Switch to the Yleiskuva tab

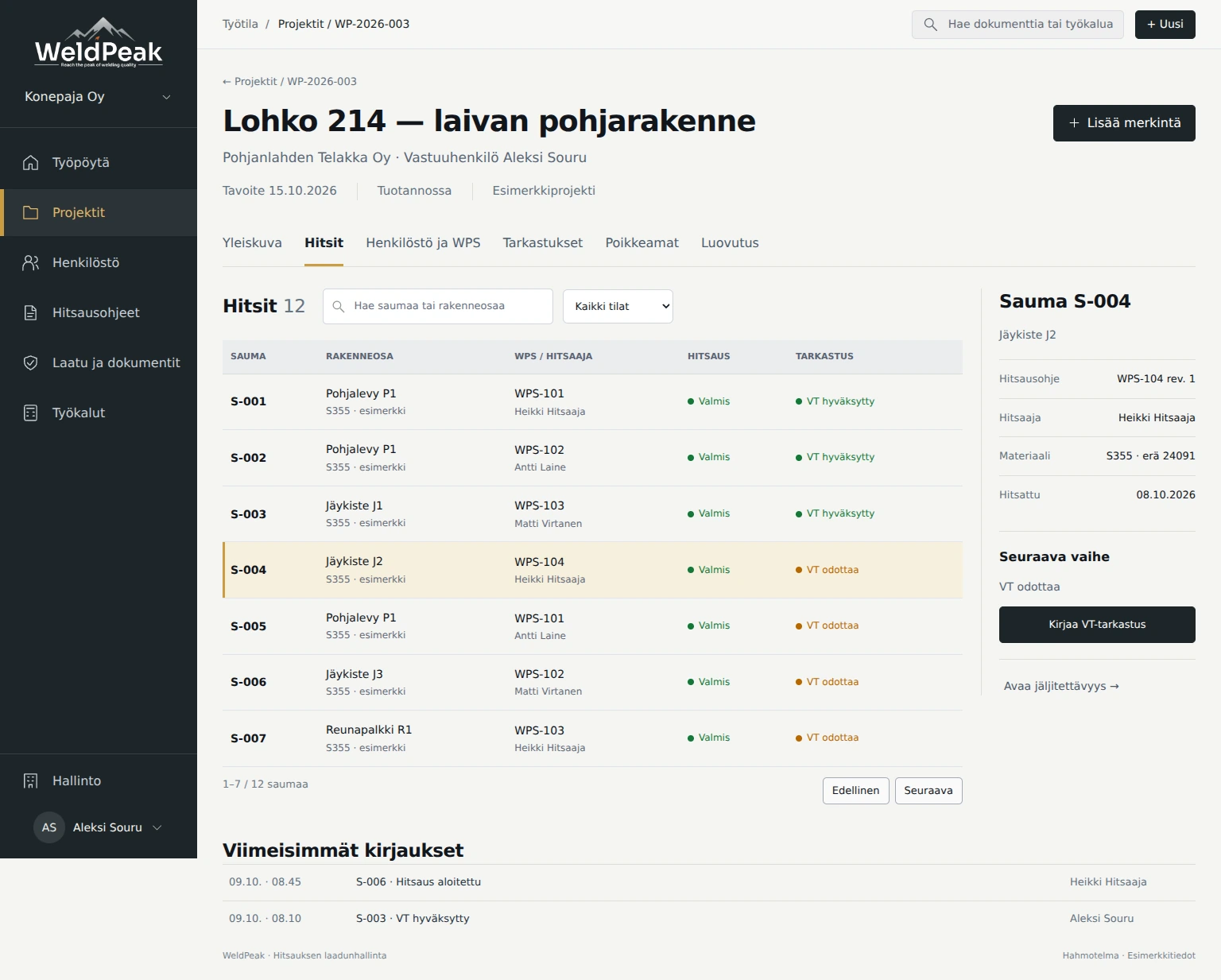point(252,243)
